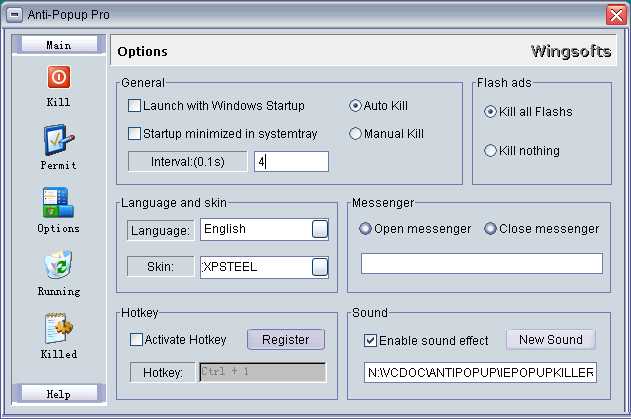Click the Hotkey: label box

163,372
